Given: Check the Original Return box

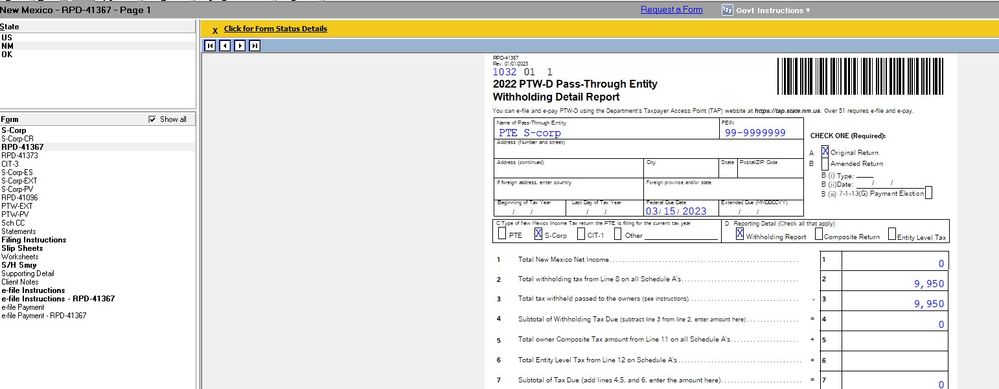Looking at the screenshot, I should pyautogui.click(x=825, y=152).
